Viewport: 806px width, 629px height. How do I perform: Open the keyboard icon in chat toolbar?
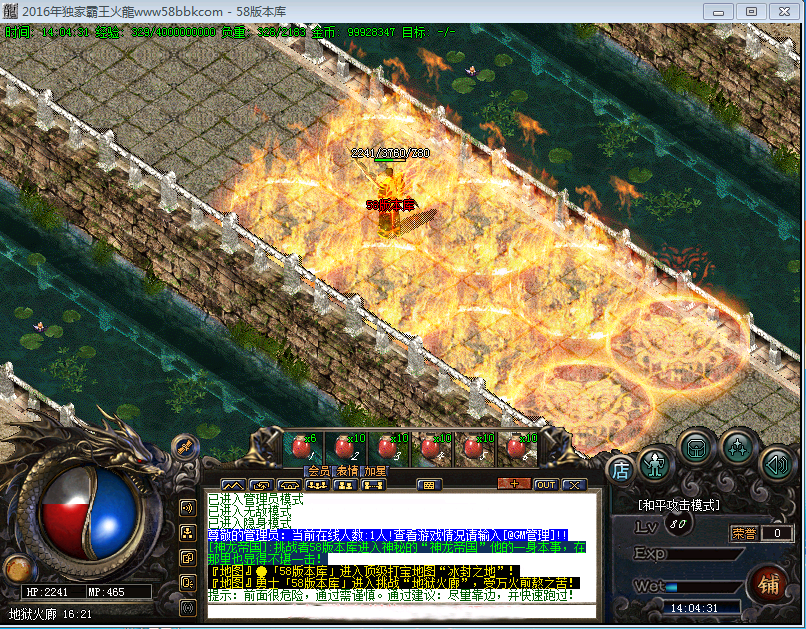[429, 485]
